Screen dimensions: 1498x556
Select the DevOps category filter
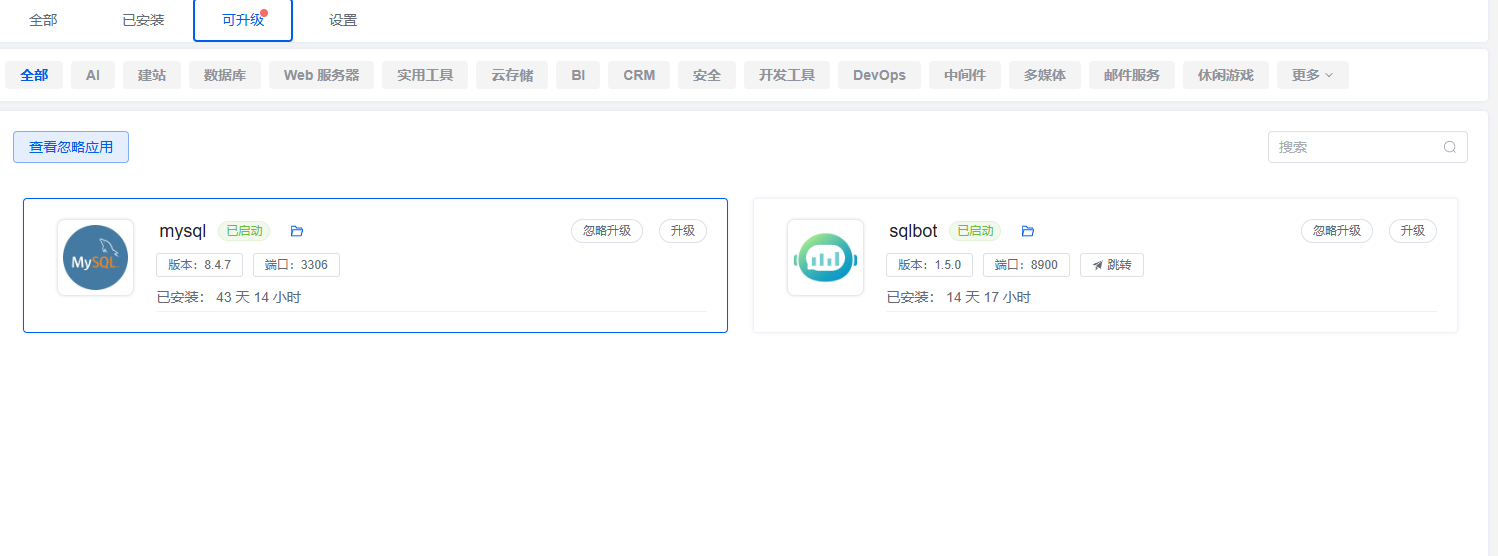pyautogui.click(x=879, y=75)
